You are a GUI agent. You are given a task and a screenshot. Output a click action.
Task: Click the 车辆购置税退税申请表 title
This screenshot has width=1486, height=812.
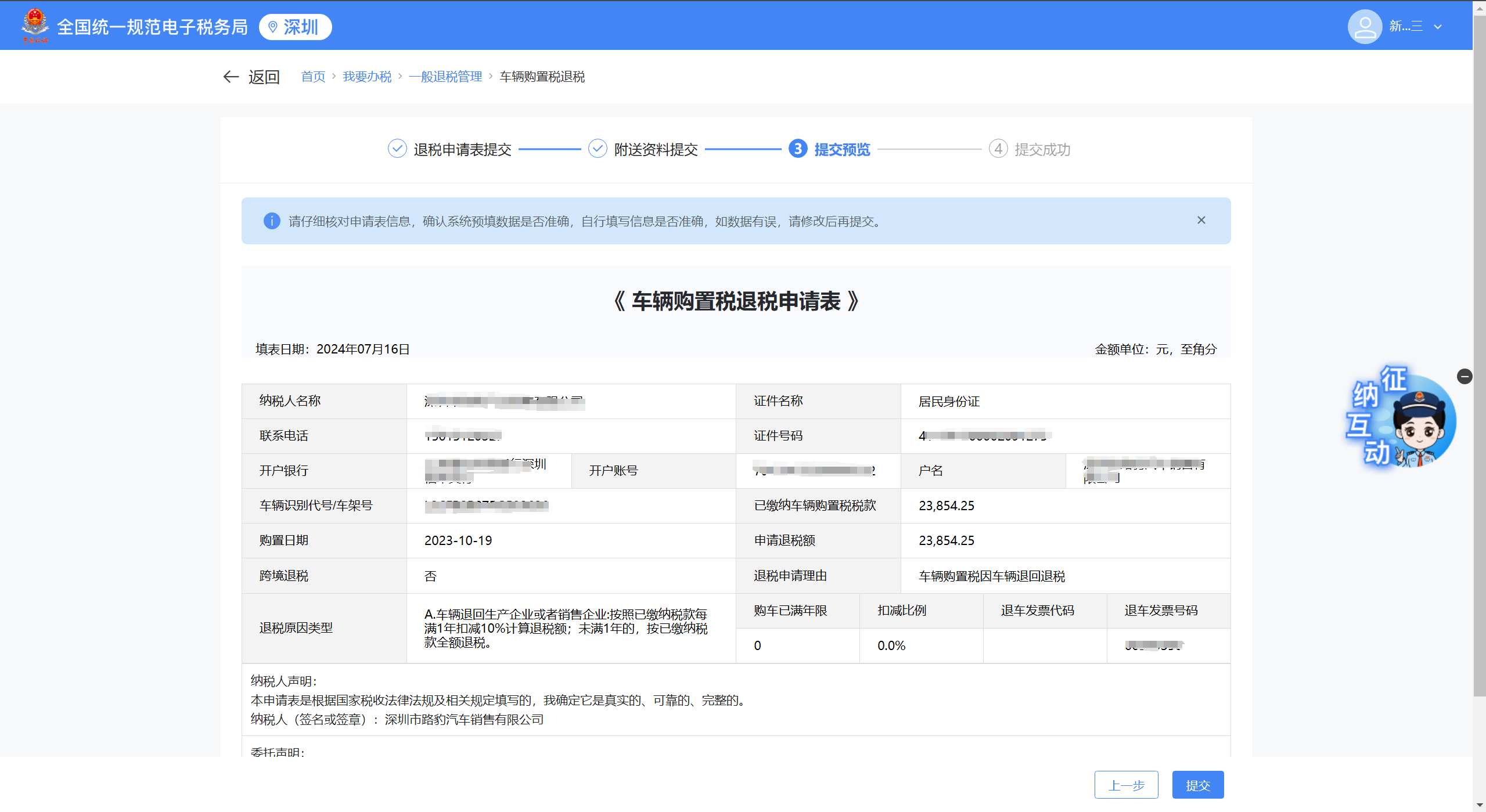(736, 301)
